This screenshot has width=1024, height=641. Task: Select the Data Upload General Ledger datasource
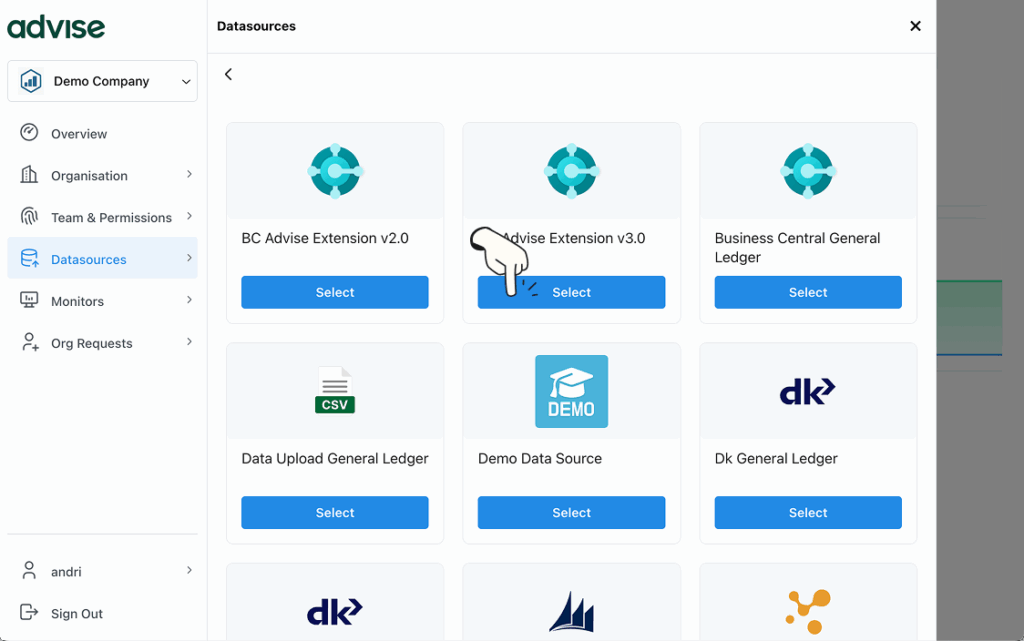click(335, 513)
